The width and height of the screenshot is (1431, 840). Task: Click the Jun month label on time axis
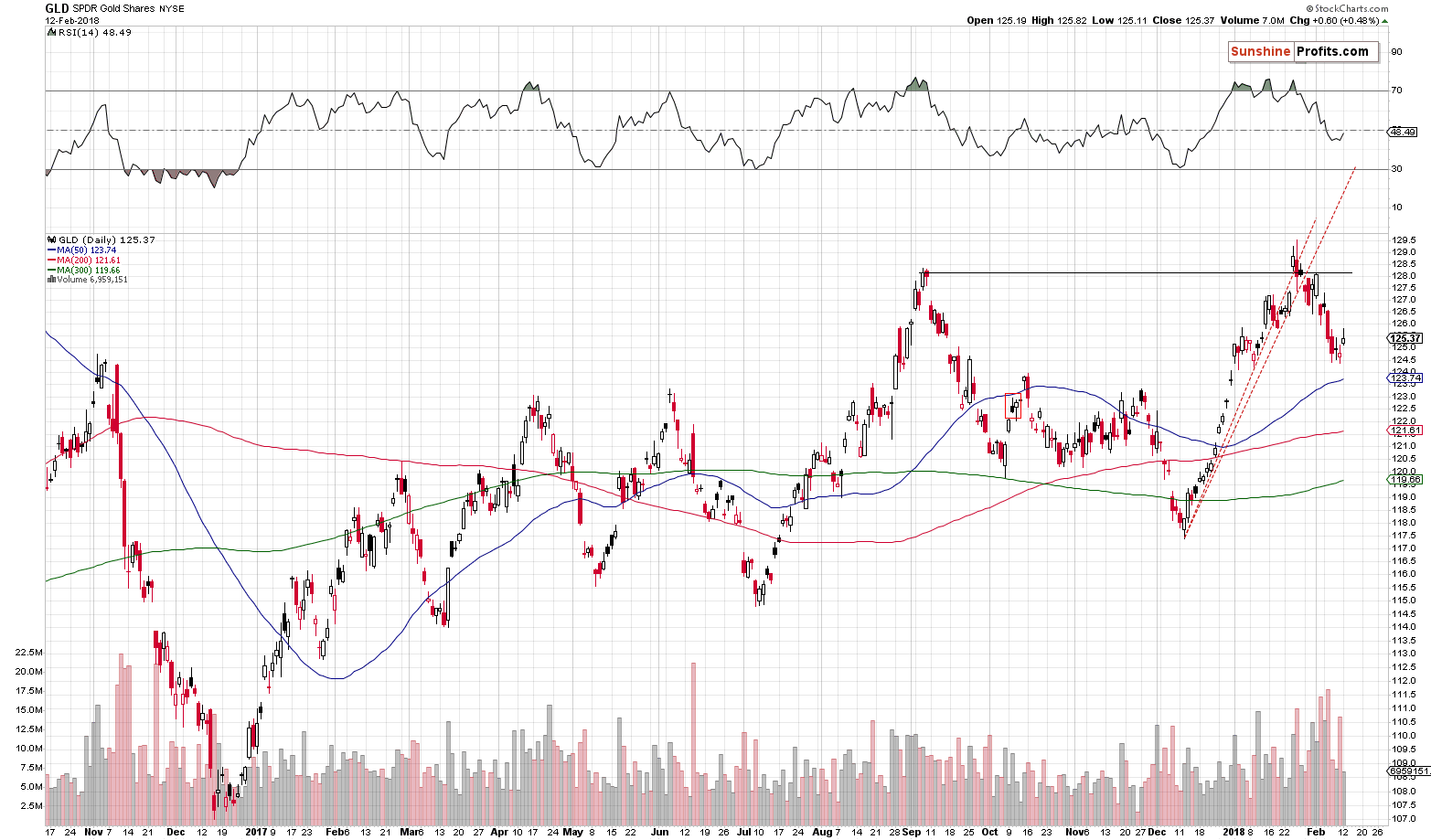(658, 833)
